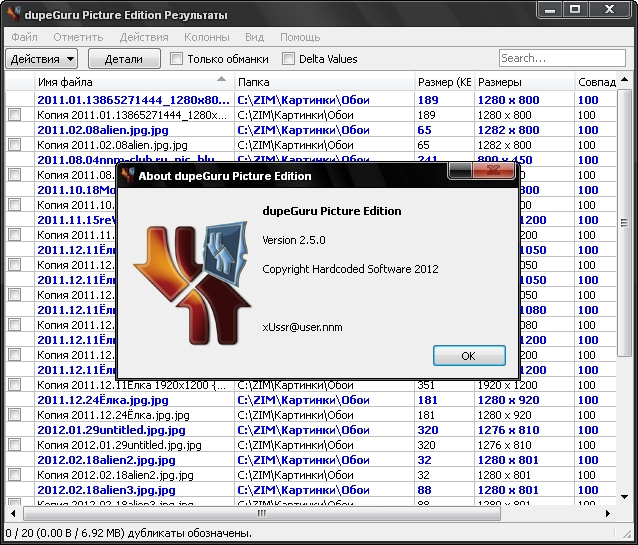The width and height of the screenshot is (638, 545).
Task: Open the Файл menu
Action: point(24,37)
